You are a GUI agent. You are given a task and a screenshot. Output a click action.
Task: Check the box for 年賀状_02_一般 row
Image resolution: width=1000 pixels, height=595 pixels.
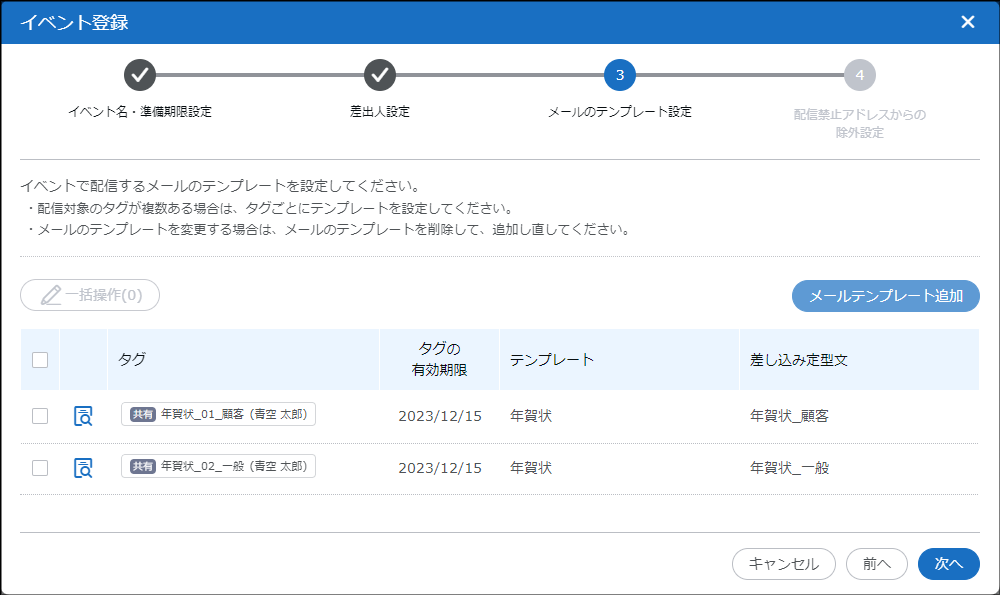(40, 467)
